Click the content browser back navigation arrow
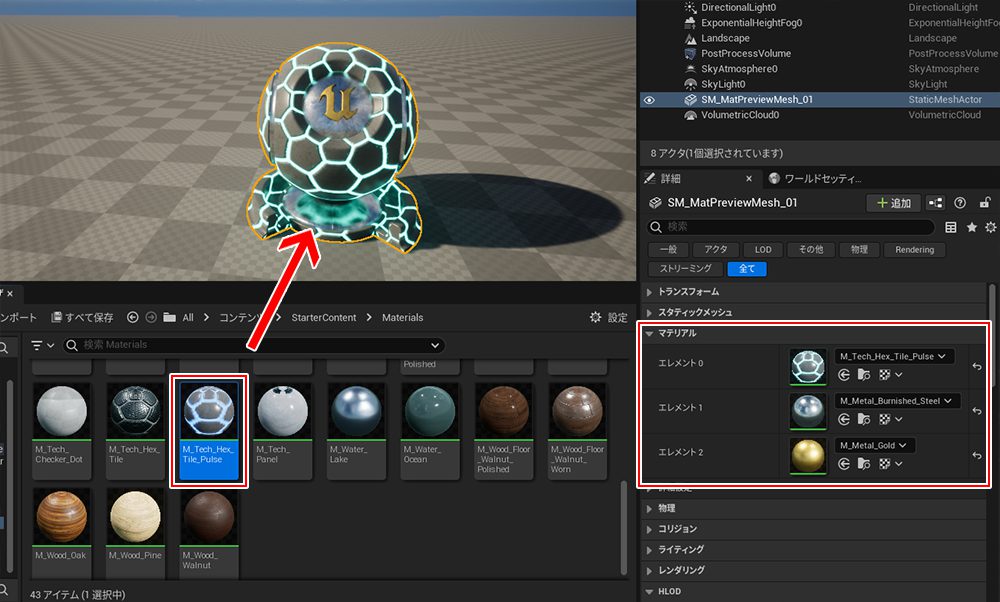 coord(133,317)
